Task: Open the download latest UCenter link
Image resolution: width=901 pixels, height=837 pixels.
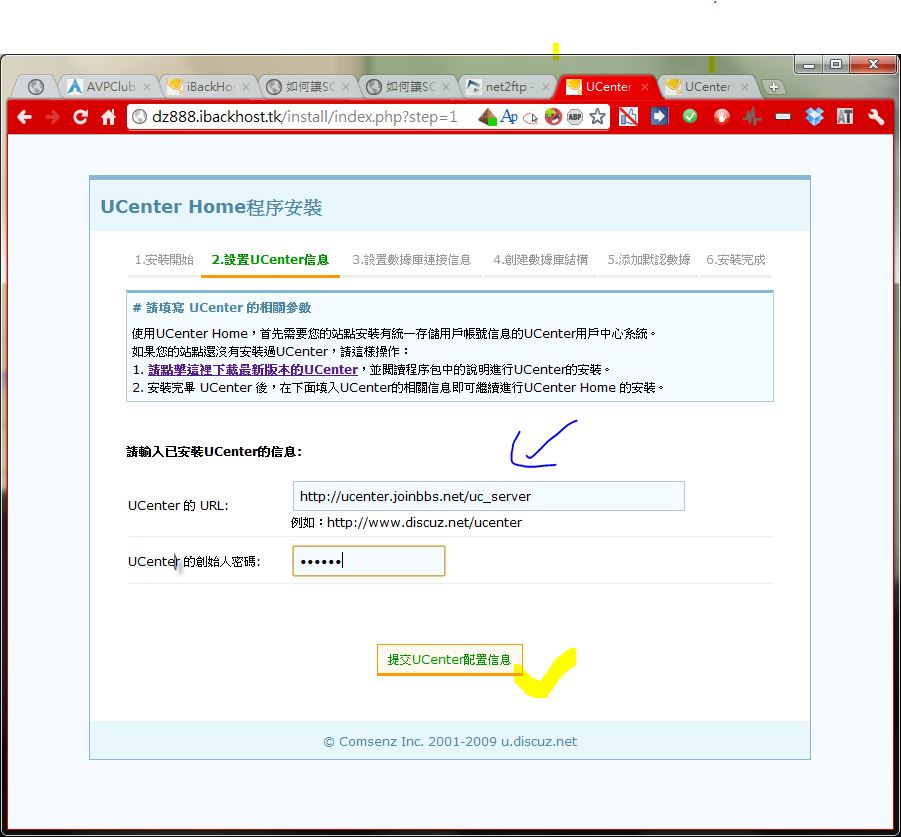Action: [x=252, y=369]
